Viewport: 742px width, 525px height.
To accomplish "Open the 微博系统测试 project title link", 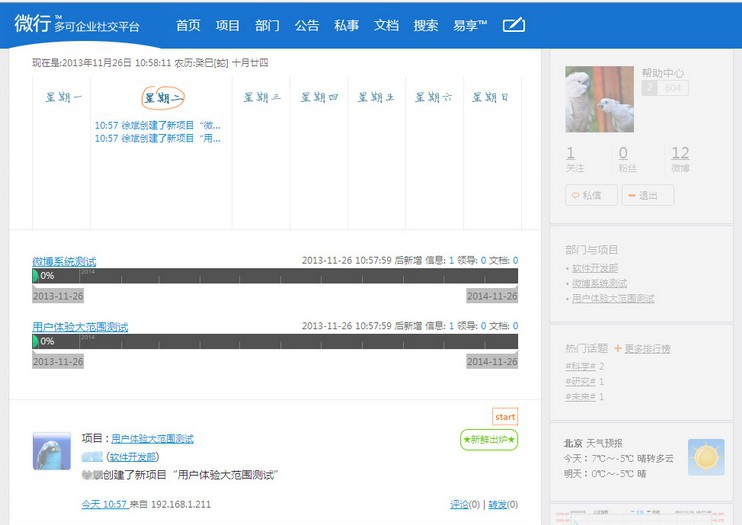I will (x=64, y=261).
